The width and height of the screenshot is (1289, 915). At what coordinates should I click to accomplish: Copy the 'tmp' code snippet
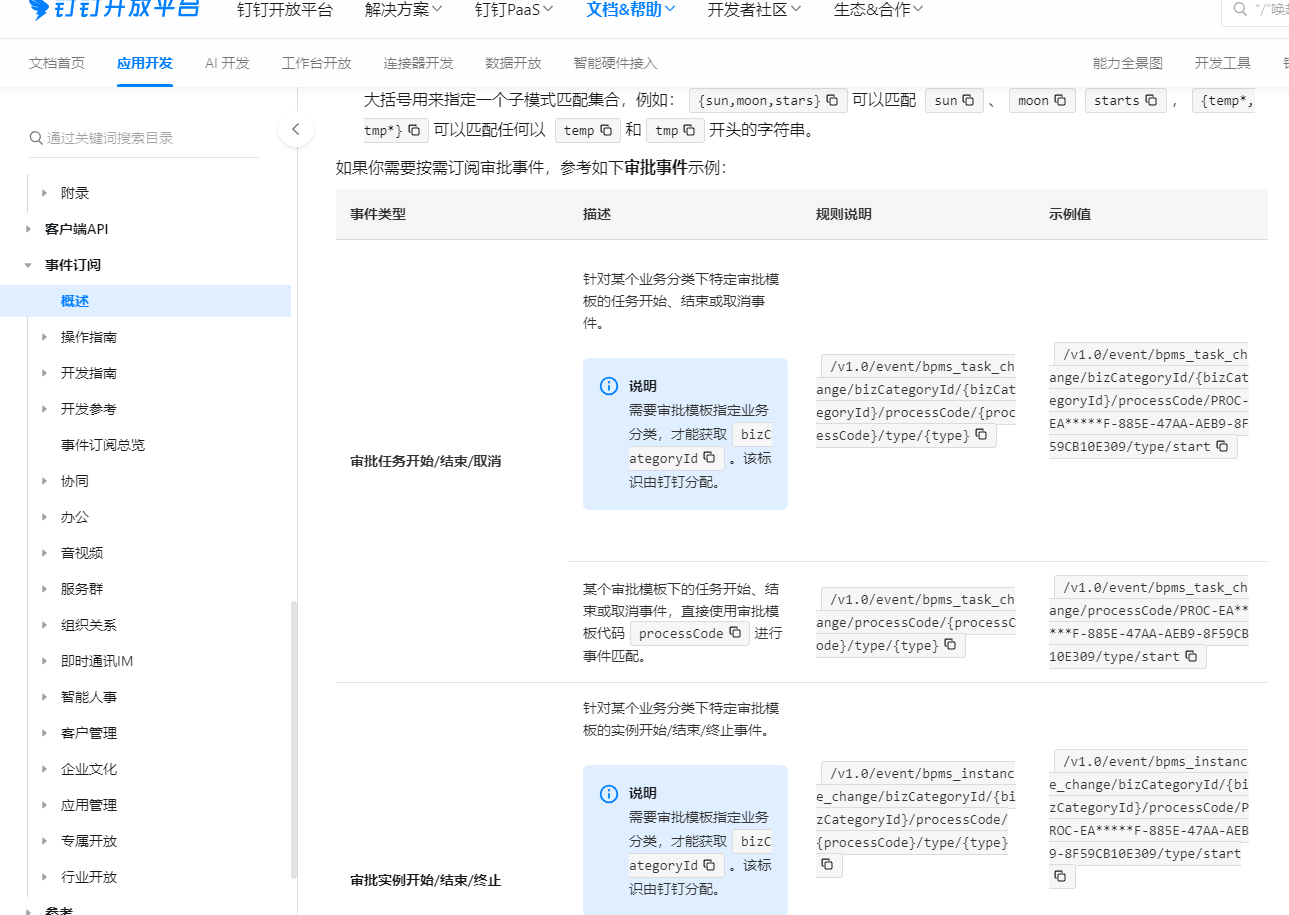[x=690, y=130]
